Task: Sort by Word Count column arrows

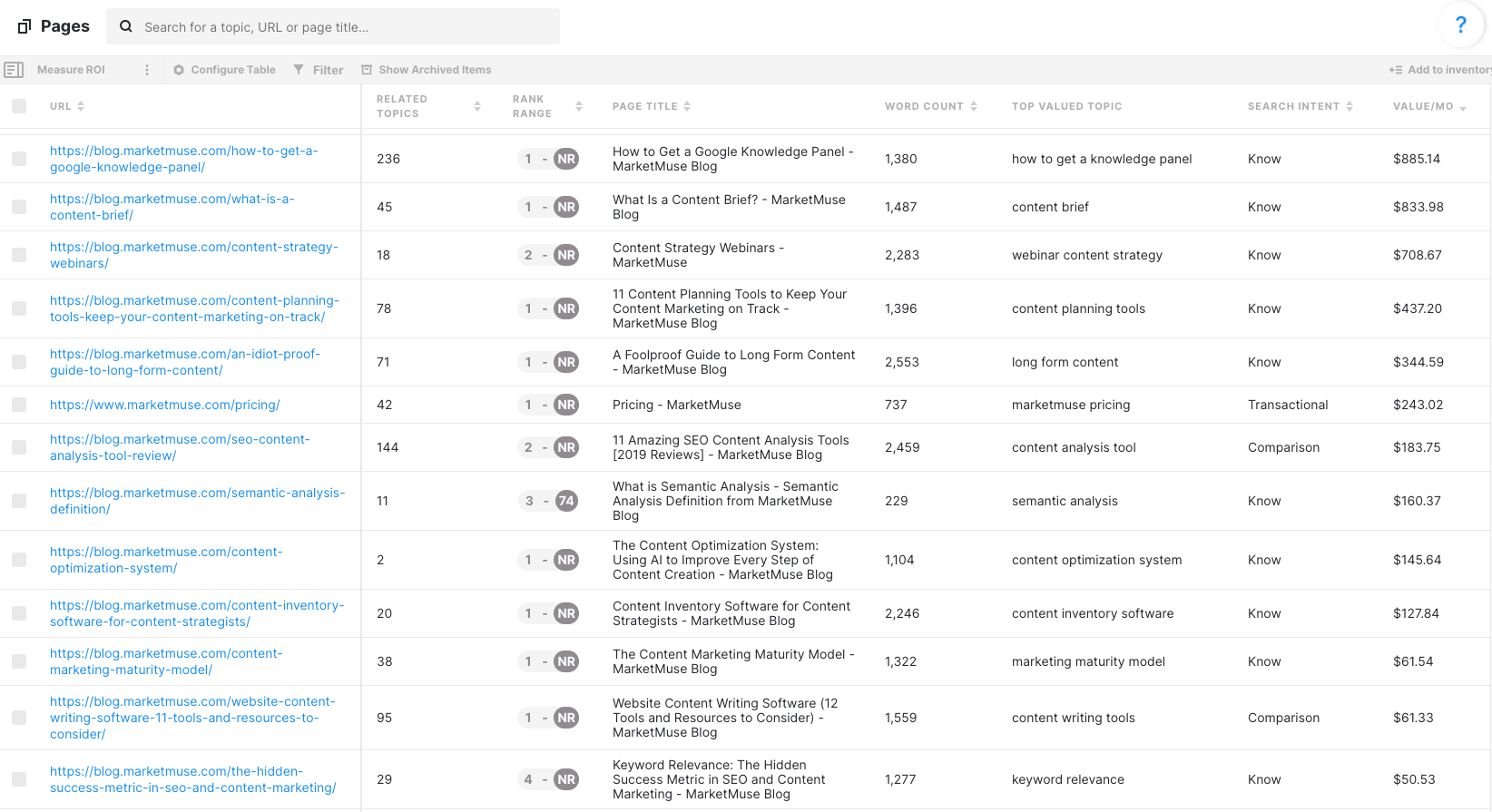Action: pos(974,106)
